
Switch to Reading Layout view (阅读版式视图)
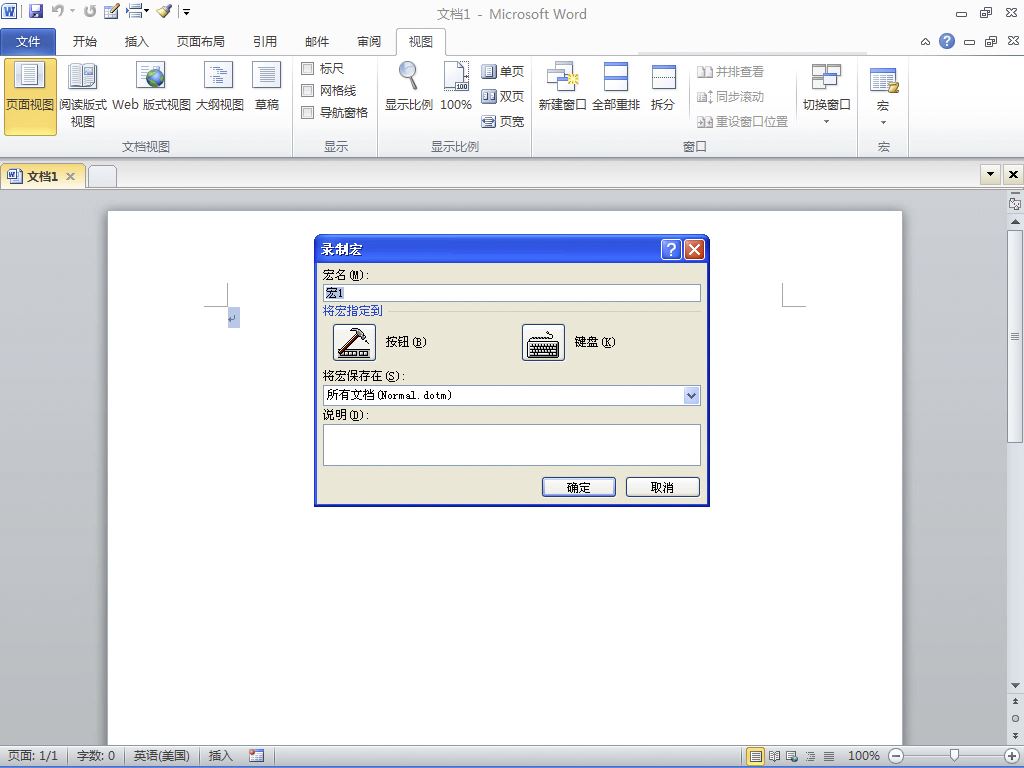[x=82, y=96]
